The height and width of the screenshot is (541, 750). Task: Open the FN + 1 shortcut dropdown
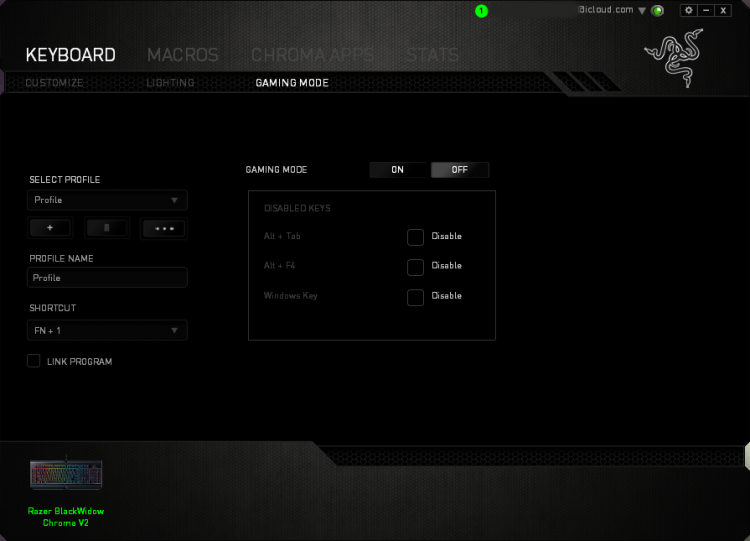[x=107, y=331]
